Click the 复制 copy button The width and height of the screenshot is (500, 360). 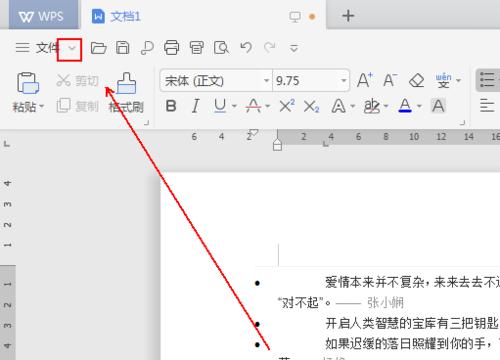coord(78,106)
